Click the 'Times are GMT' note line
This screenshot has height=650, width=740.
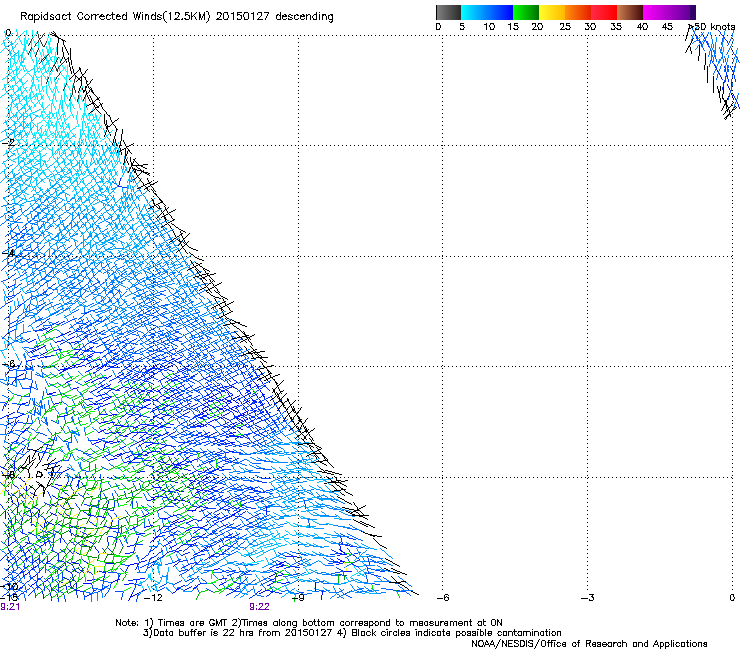pos(309,623)
